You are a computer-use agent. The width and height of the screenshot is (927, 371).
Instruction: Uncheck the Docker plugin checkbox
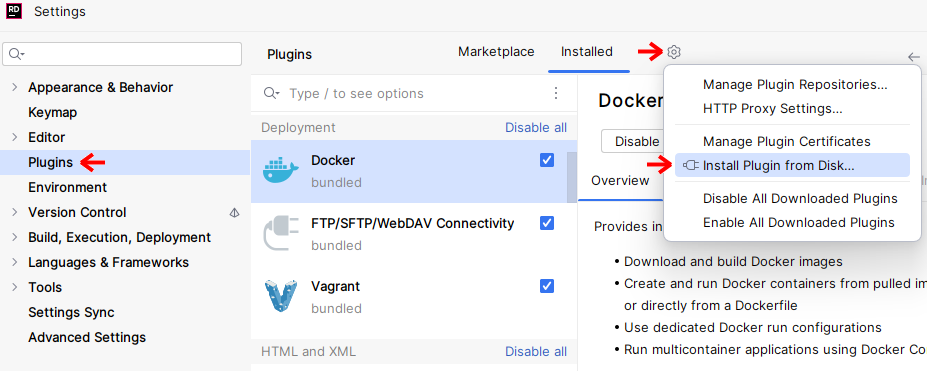pyautogui.click(x=547, y=160)
